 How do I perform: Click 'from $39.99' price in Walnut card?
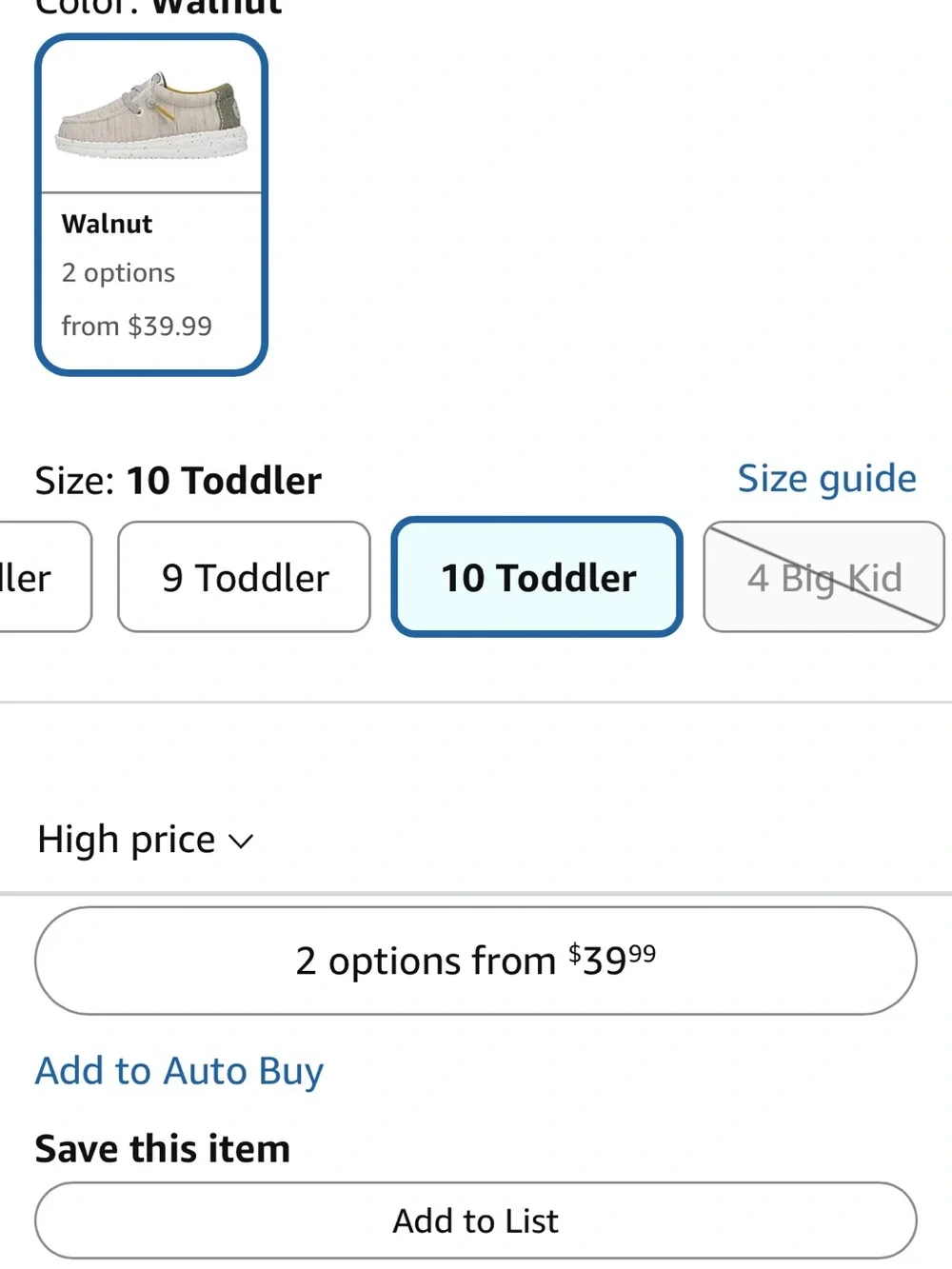pyautogui.click(x=136, y=326)
